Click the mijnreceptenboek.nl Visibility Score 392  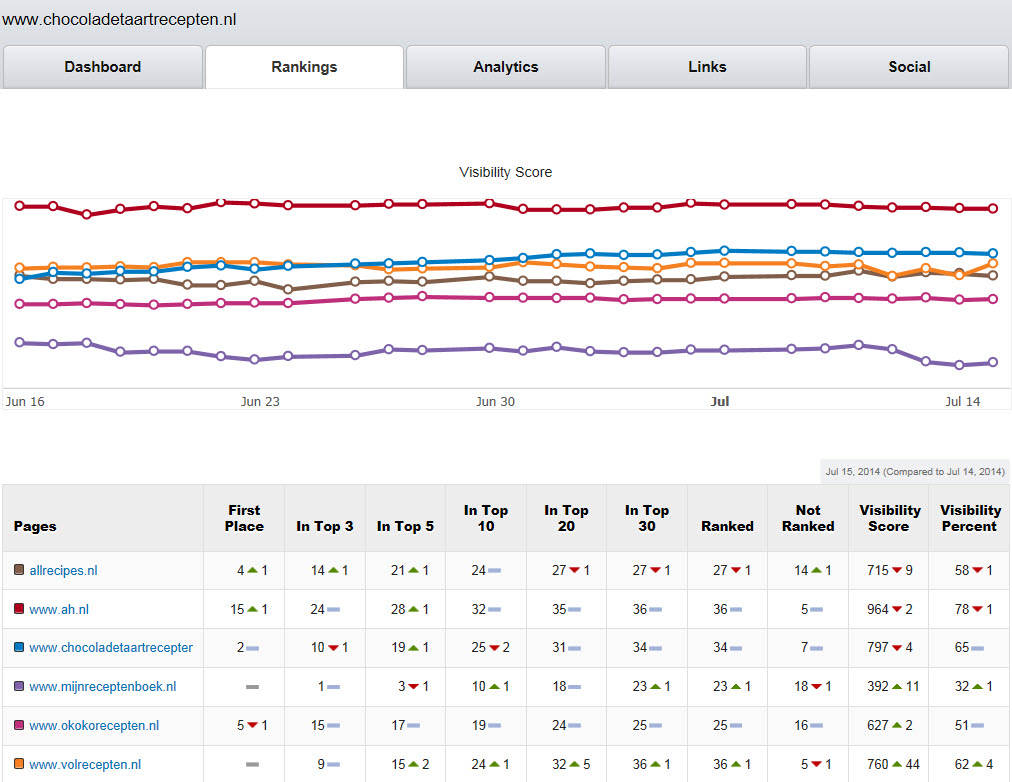click(878, 687)
